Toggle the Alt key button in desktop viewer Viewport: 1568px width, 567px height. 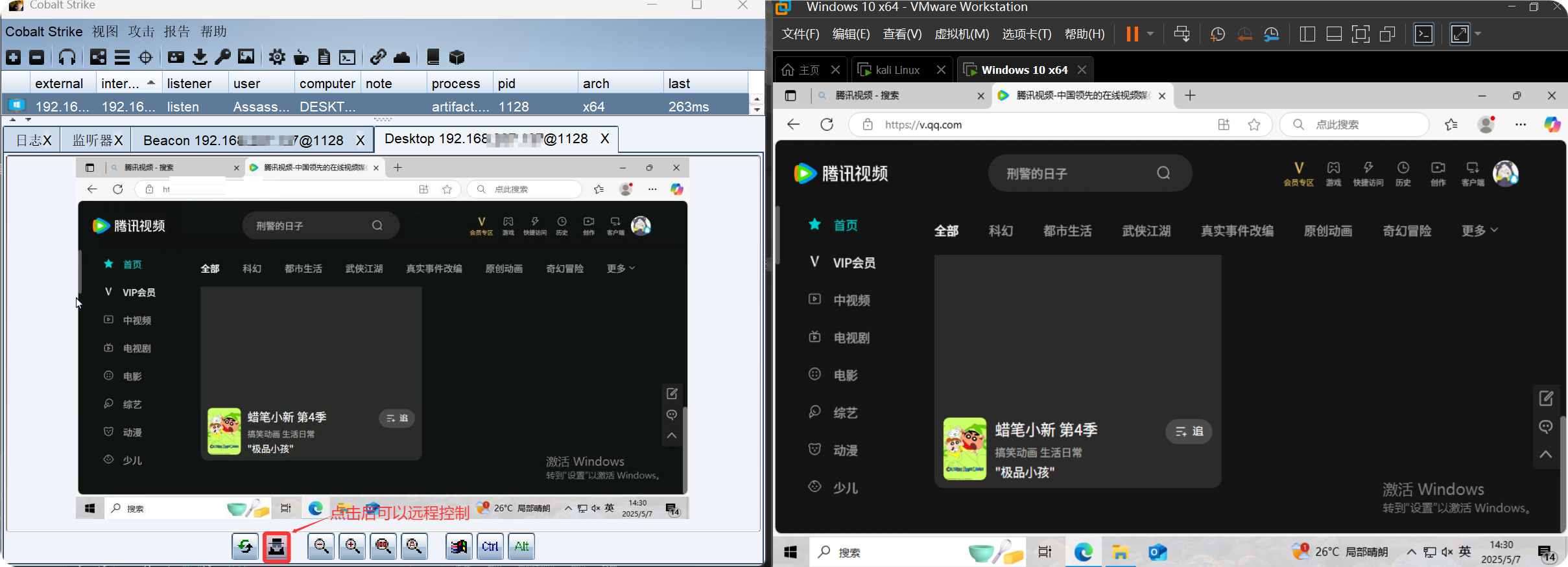pyautogui.click(x=521, y=547)
